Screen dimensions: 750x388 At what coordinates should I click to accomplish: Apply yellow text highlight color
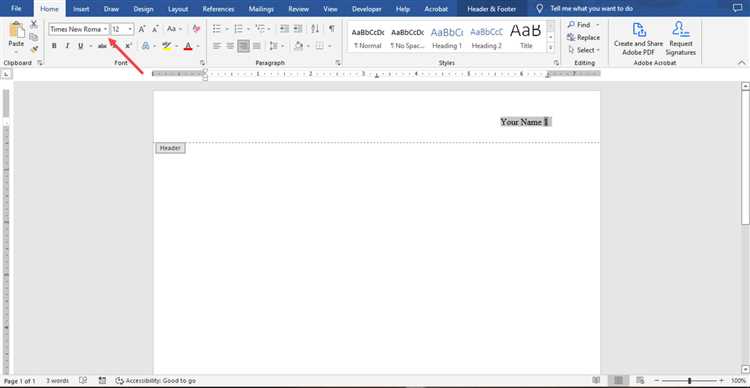pyautogui.click(x=166, y=46)
